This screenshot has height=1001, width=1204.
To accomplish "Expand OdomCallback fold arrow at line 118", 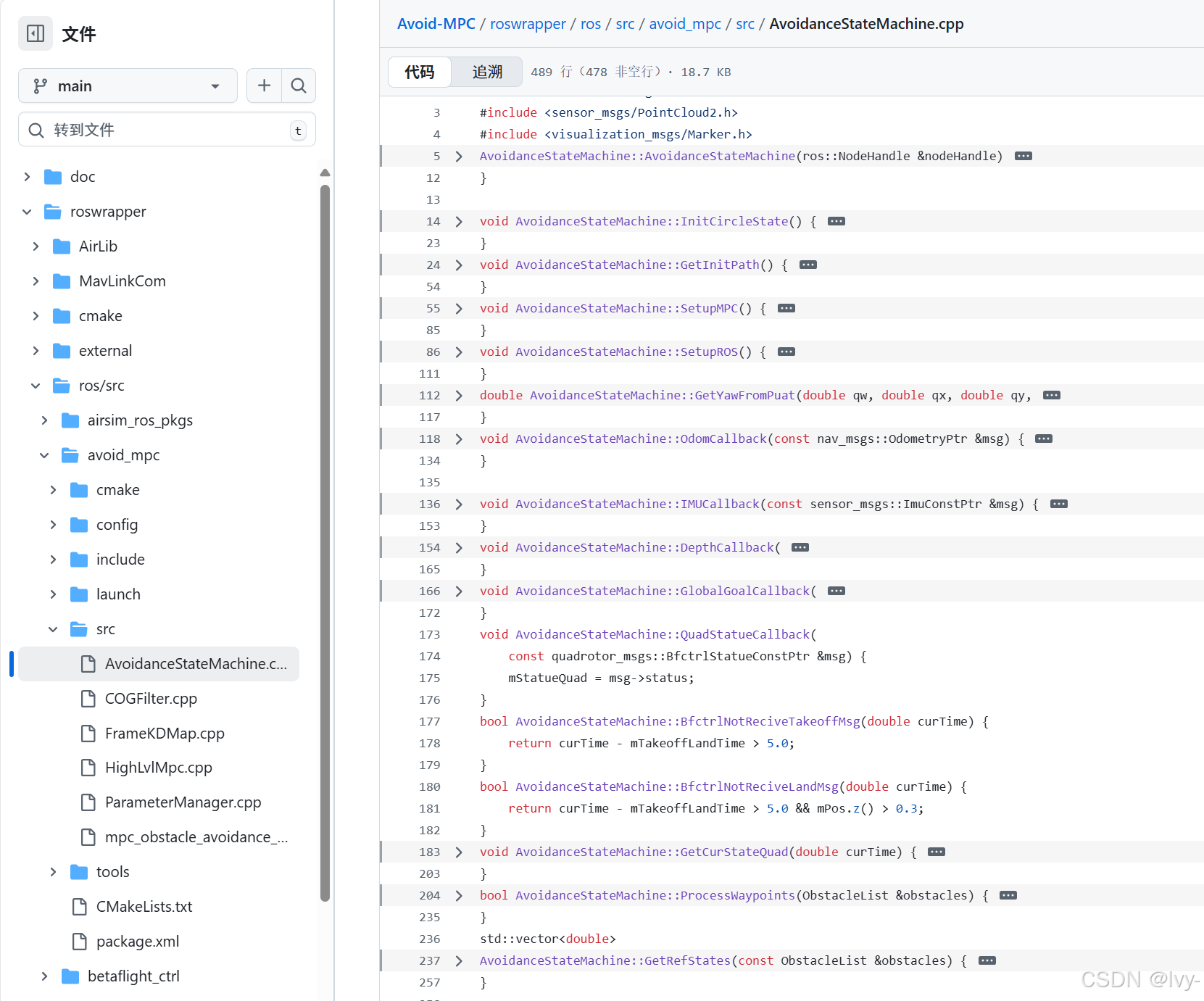I will [x=459, y=439].
